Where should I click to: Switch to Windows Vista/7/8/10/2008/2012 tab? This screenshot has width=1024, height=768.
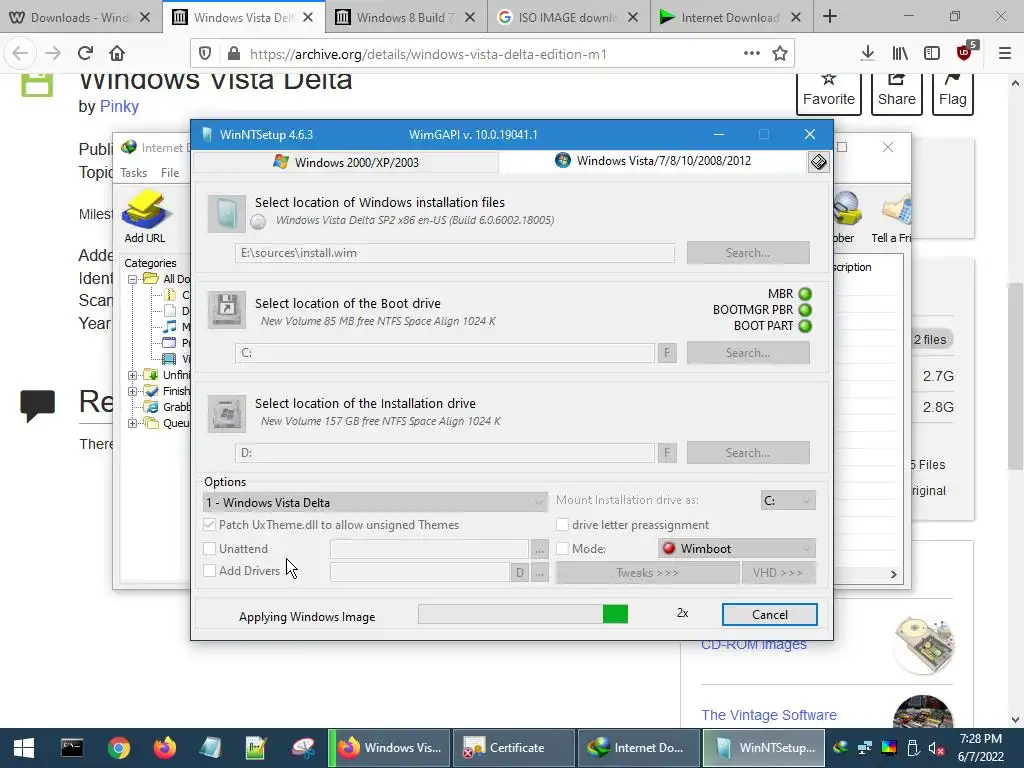(653, 161)
